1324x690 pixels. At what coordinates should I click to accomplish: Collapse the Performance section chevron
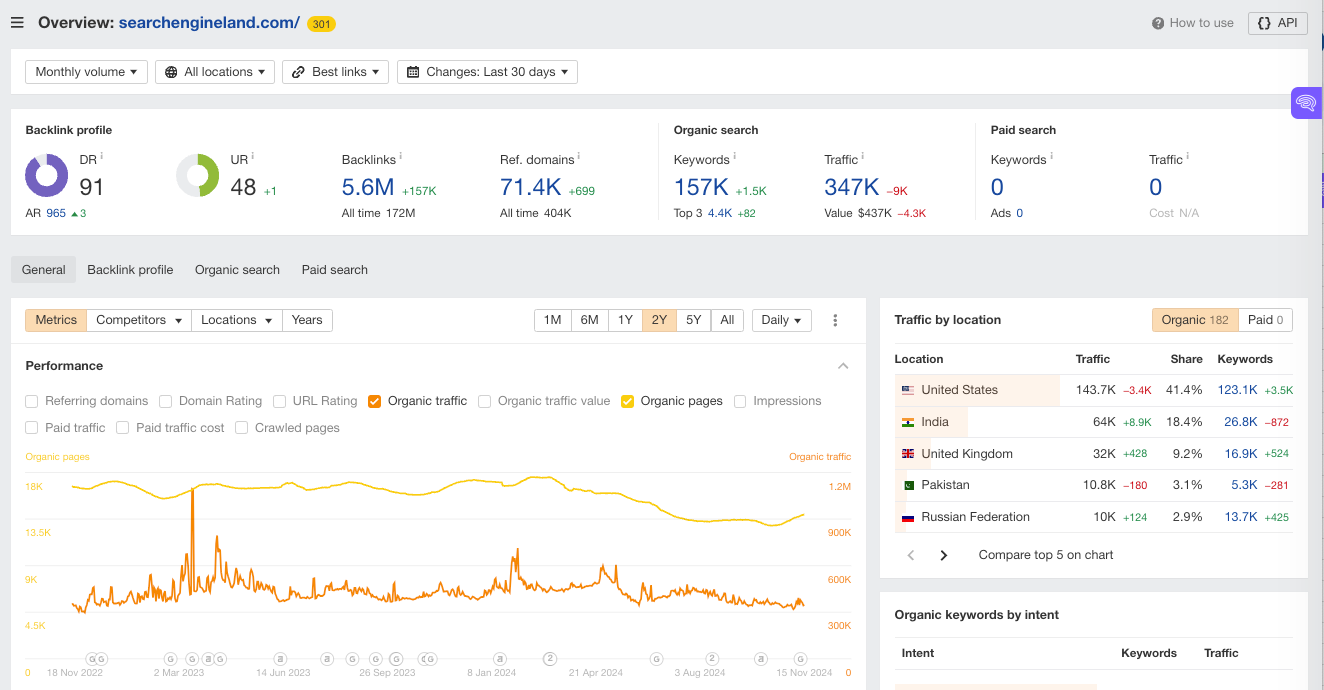coord(843,366)
